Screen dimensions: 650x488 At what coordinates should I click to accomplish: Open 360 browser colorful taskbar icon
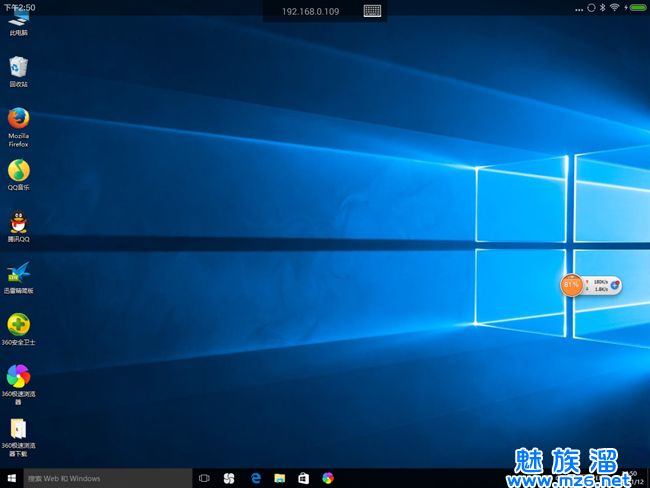click(328, 478)
